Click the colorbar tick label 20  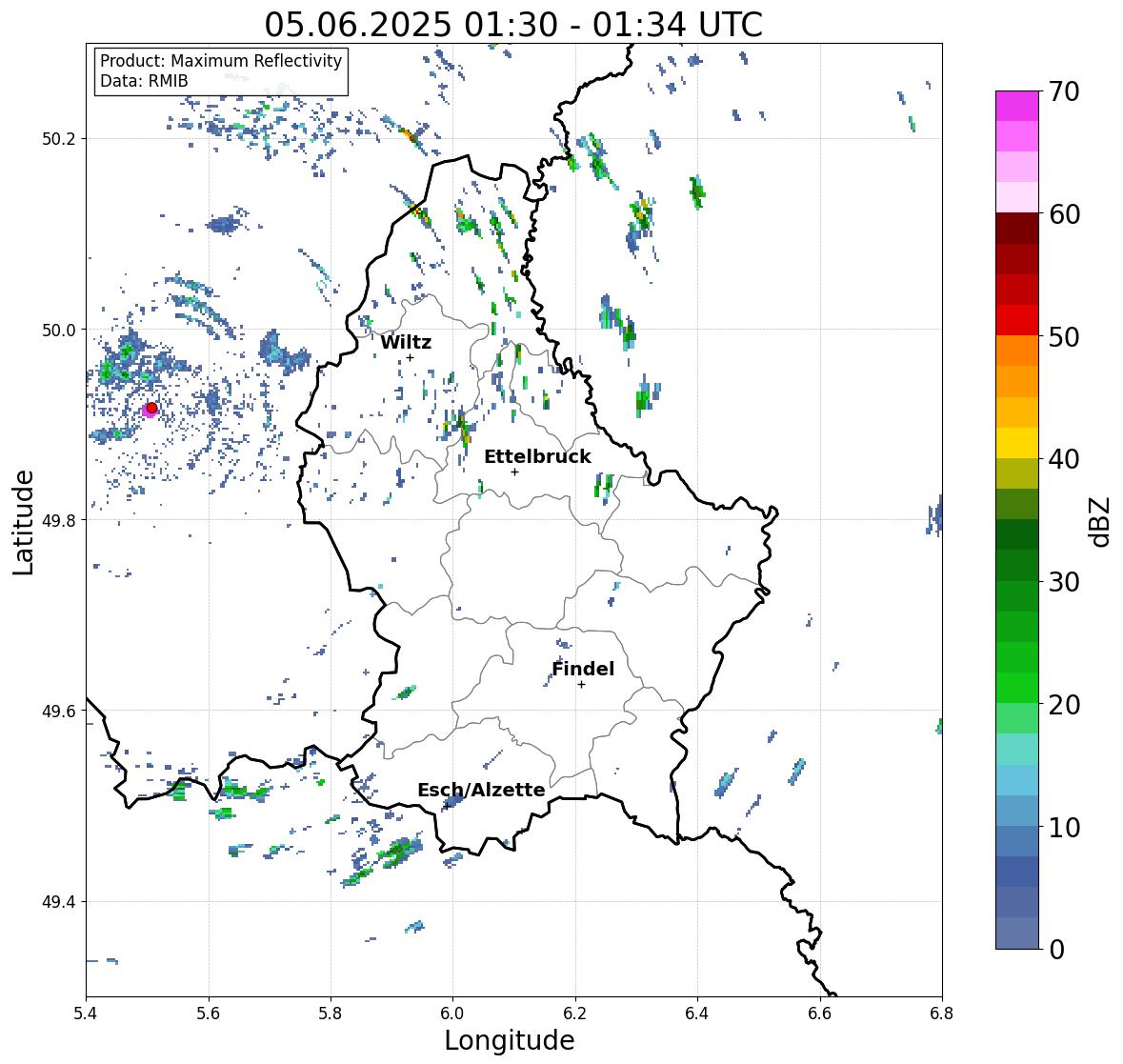point(1064,705)
